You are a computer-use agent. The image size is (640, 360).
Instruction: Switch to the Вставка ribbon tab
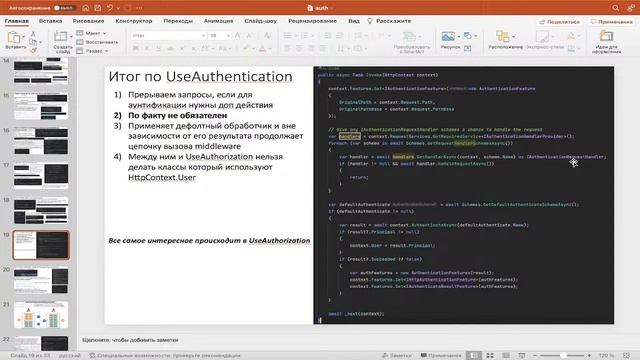coord(51,21)
